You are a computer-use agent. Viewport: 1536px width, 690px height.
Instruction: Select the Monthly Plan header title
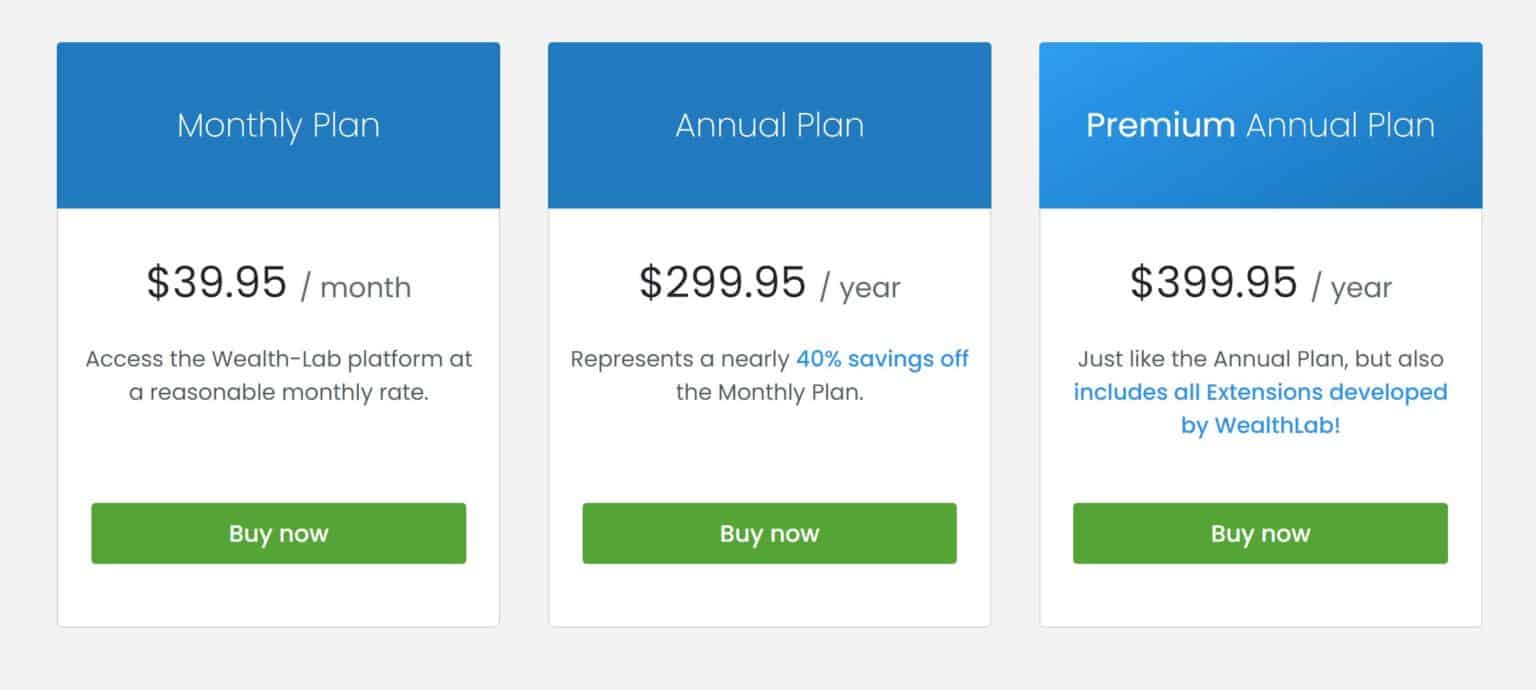(x=278, y=126)
